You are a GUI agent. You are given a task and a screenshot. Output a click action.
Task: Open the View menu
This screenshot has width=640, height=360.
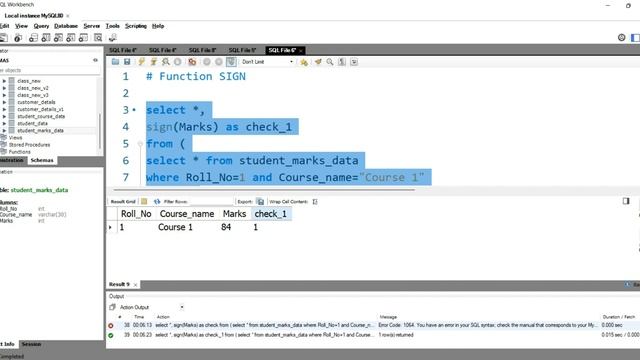21,26
